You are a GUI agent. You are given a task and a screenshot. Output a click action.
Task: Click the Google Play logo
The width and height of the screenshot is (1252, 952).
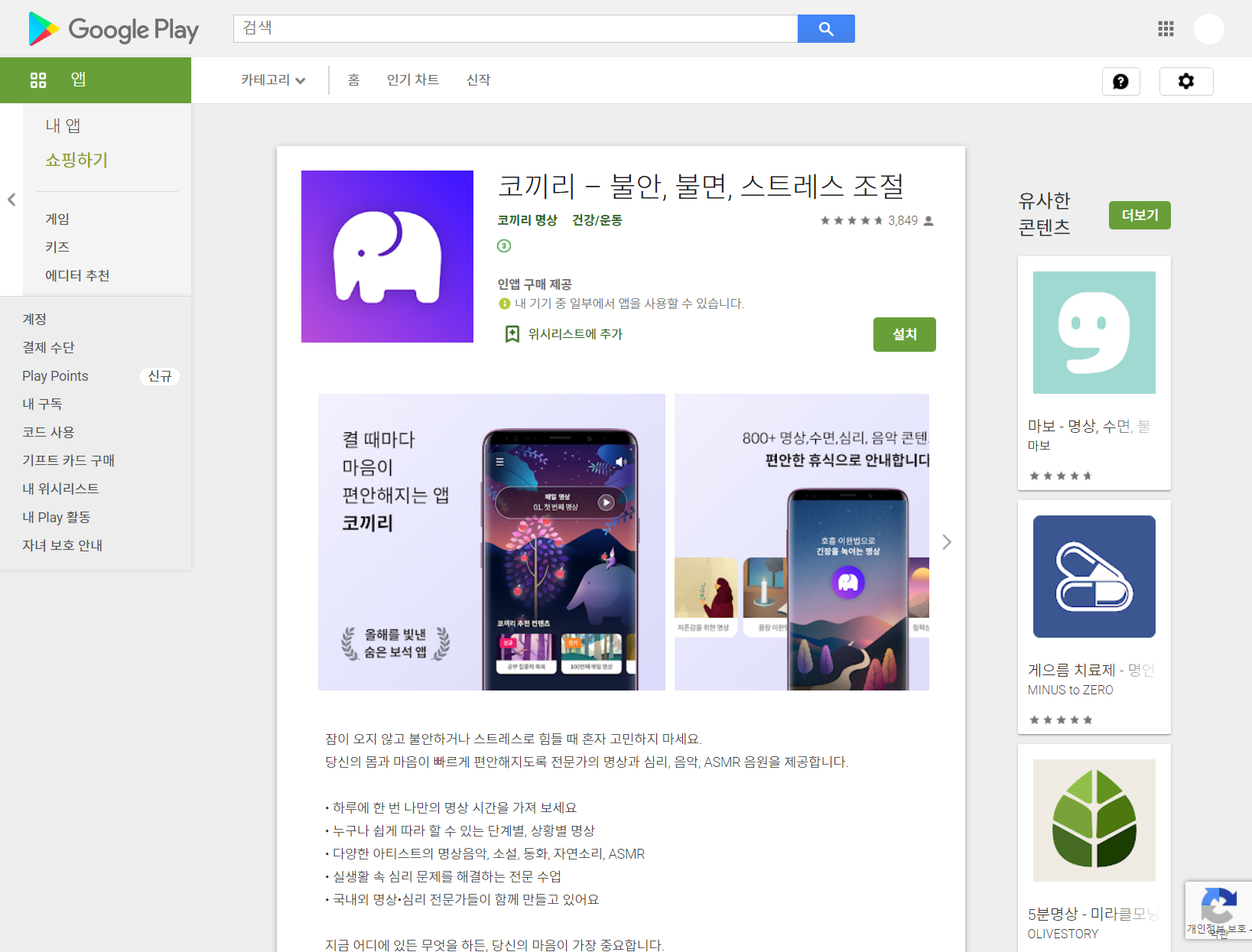pos(113,29)
